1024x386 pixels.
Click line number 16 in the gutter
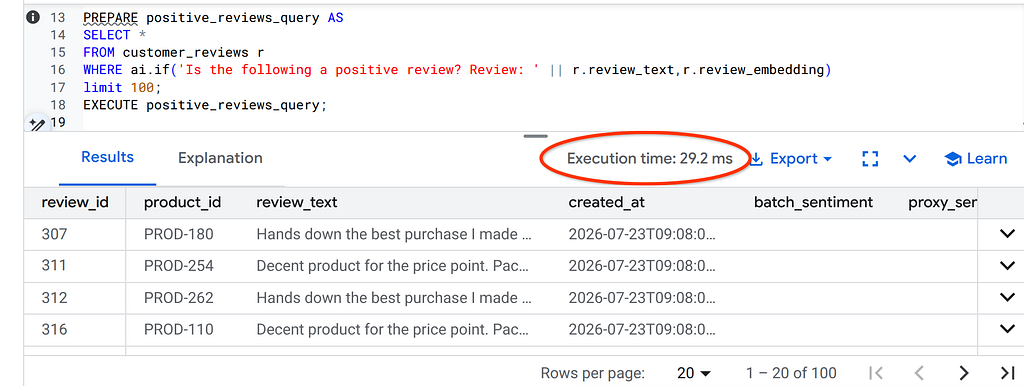[57, 69]
